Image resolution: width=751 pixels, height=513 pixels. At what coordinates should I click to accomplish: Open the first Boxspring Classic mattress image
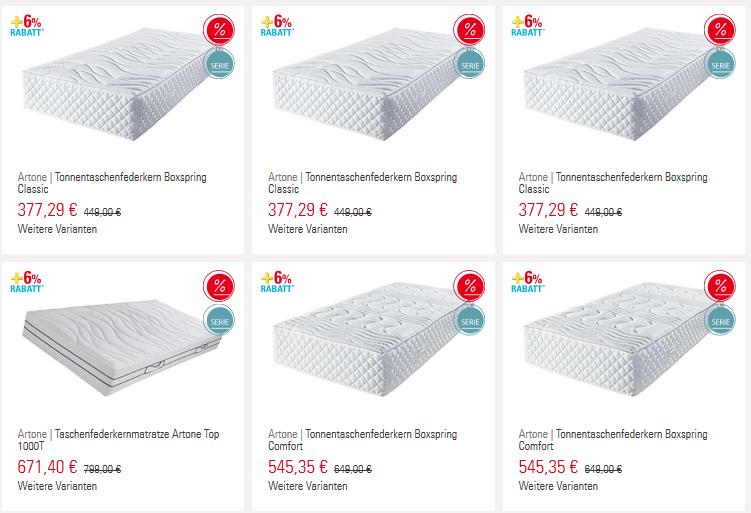click(x=117, y=85)
